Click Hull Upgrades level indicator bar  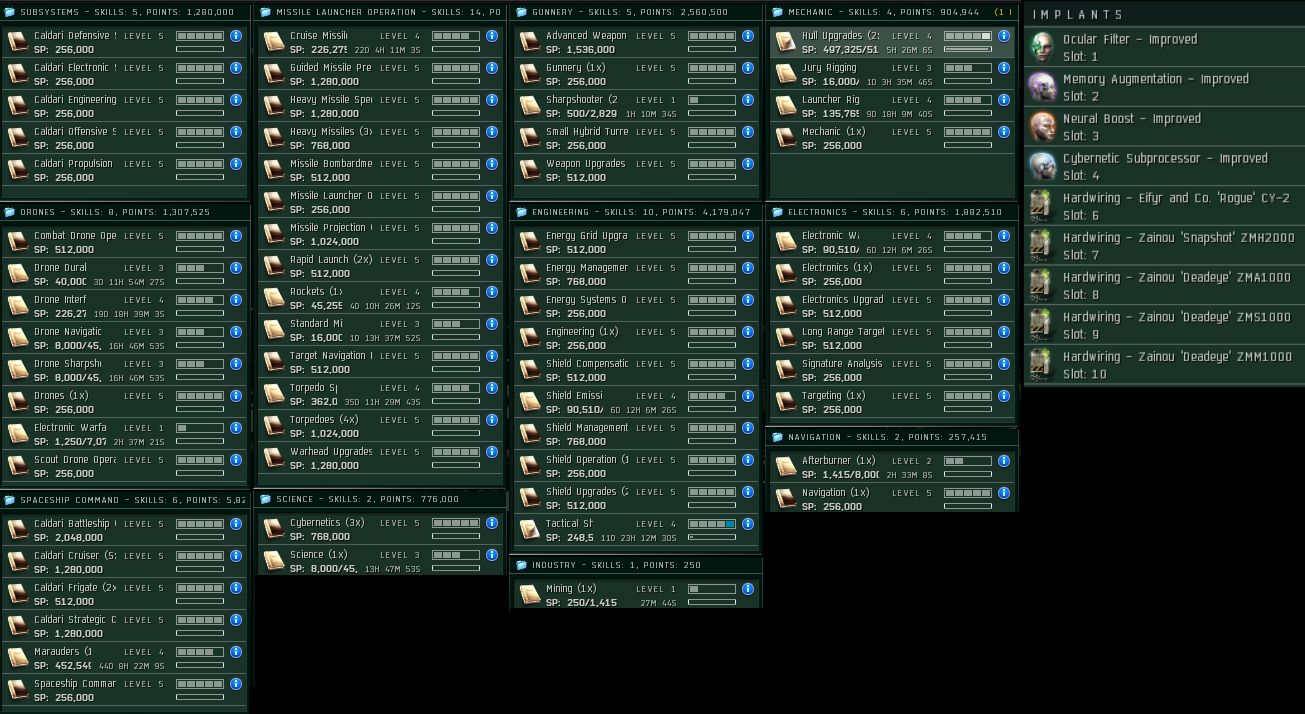(968, 36)
